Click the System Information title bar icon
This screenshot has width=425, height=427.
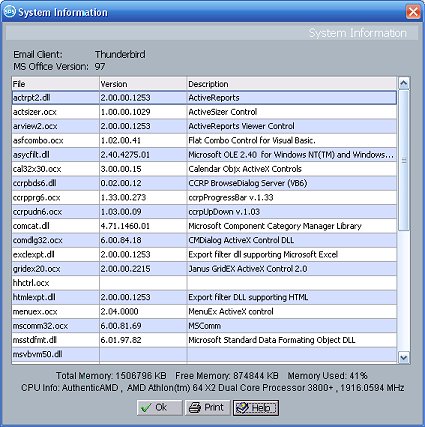9,12
